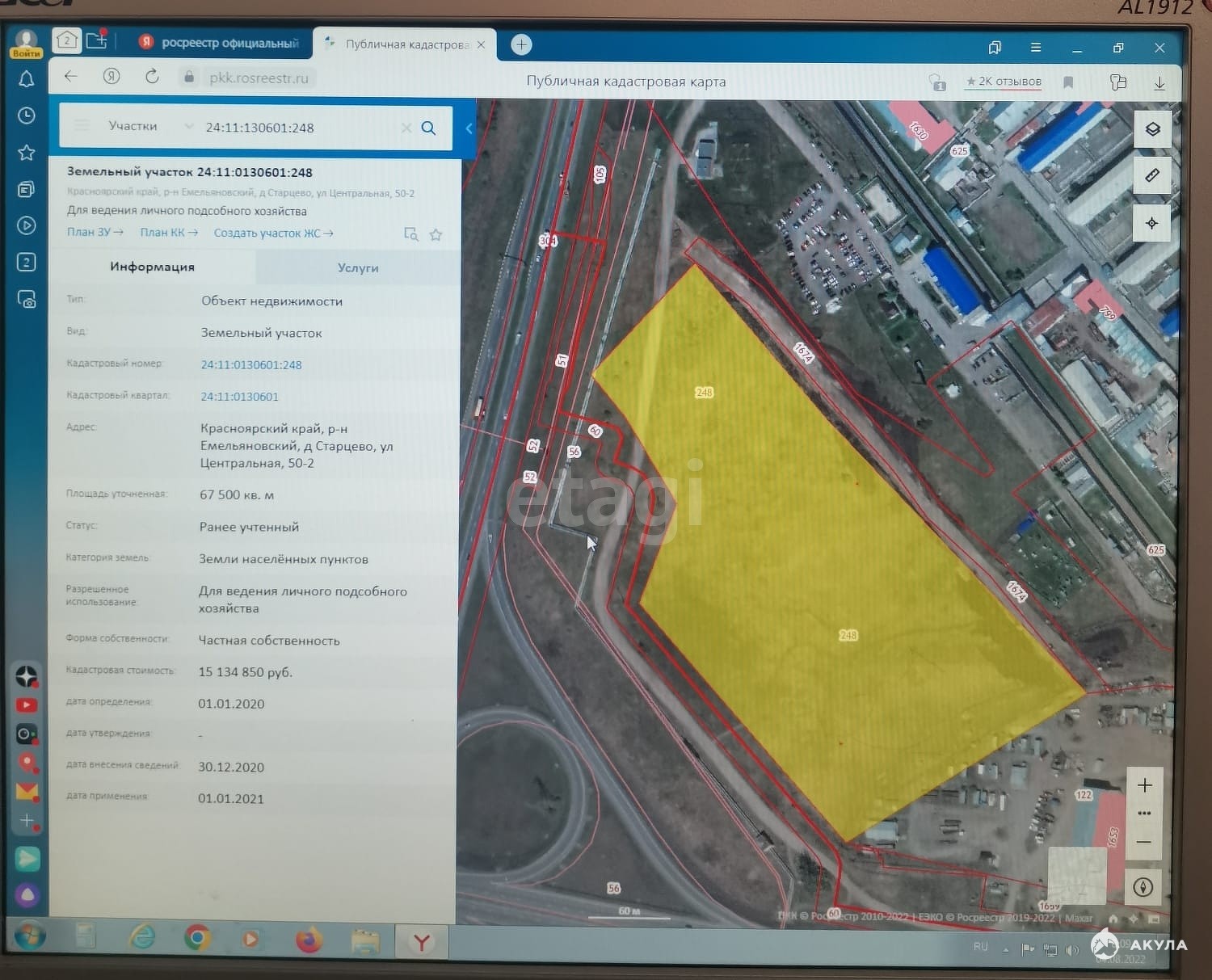
Task: Click the basemap thumbnail preview
Action: 1076,875
